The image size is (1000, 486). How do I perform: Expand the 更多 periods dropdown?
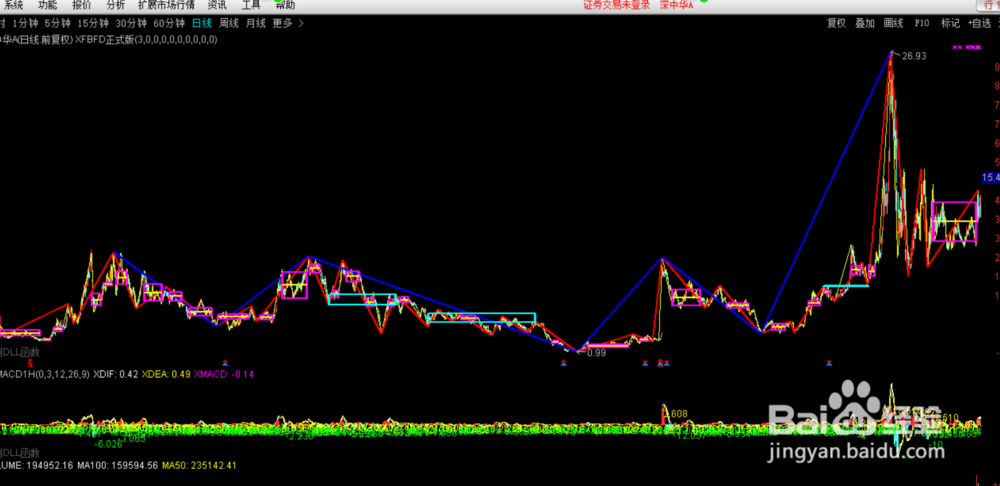coord(283,24)
